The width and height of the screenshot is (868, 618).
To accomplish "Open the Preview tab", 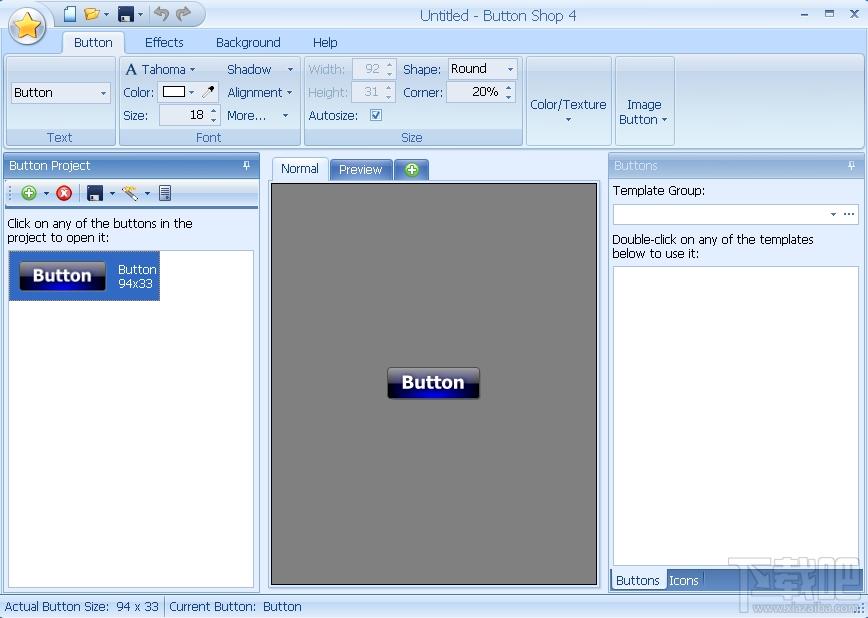I will tap(360, 169).
